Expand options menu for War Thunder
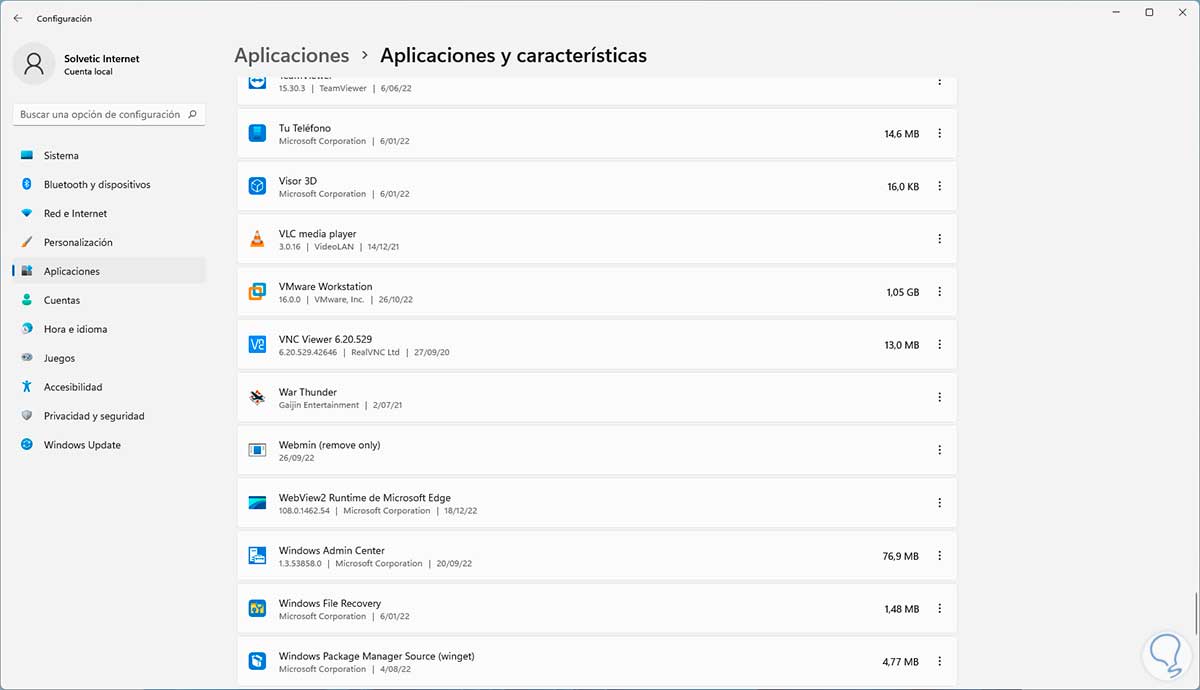Viewport: 1200px width, 690px height. point(939,398)
